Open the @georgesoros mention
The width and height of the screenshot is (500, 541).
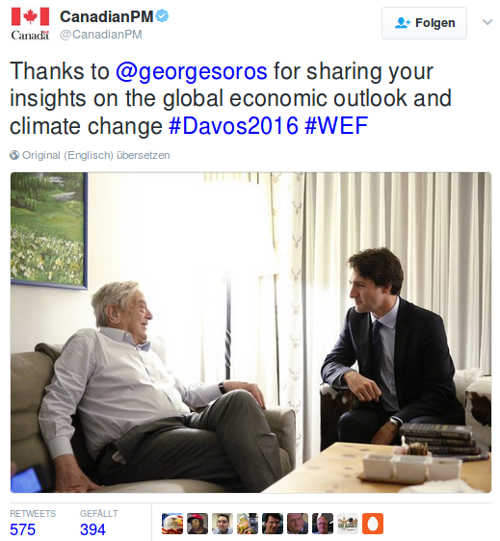click(192, 71)
